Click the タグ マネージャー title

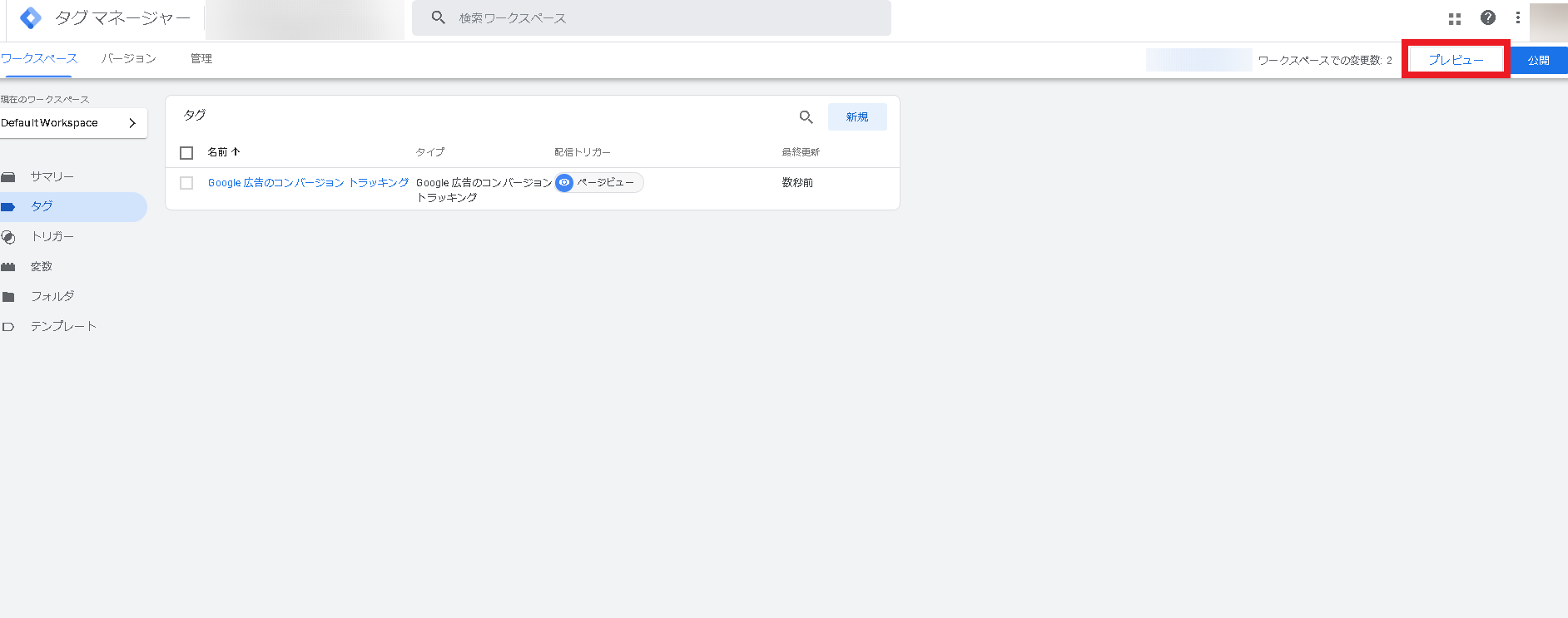(x=122, y=17)
